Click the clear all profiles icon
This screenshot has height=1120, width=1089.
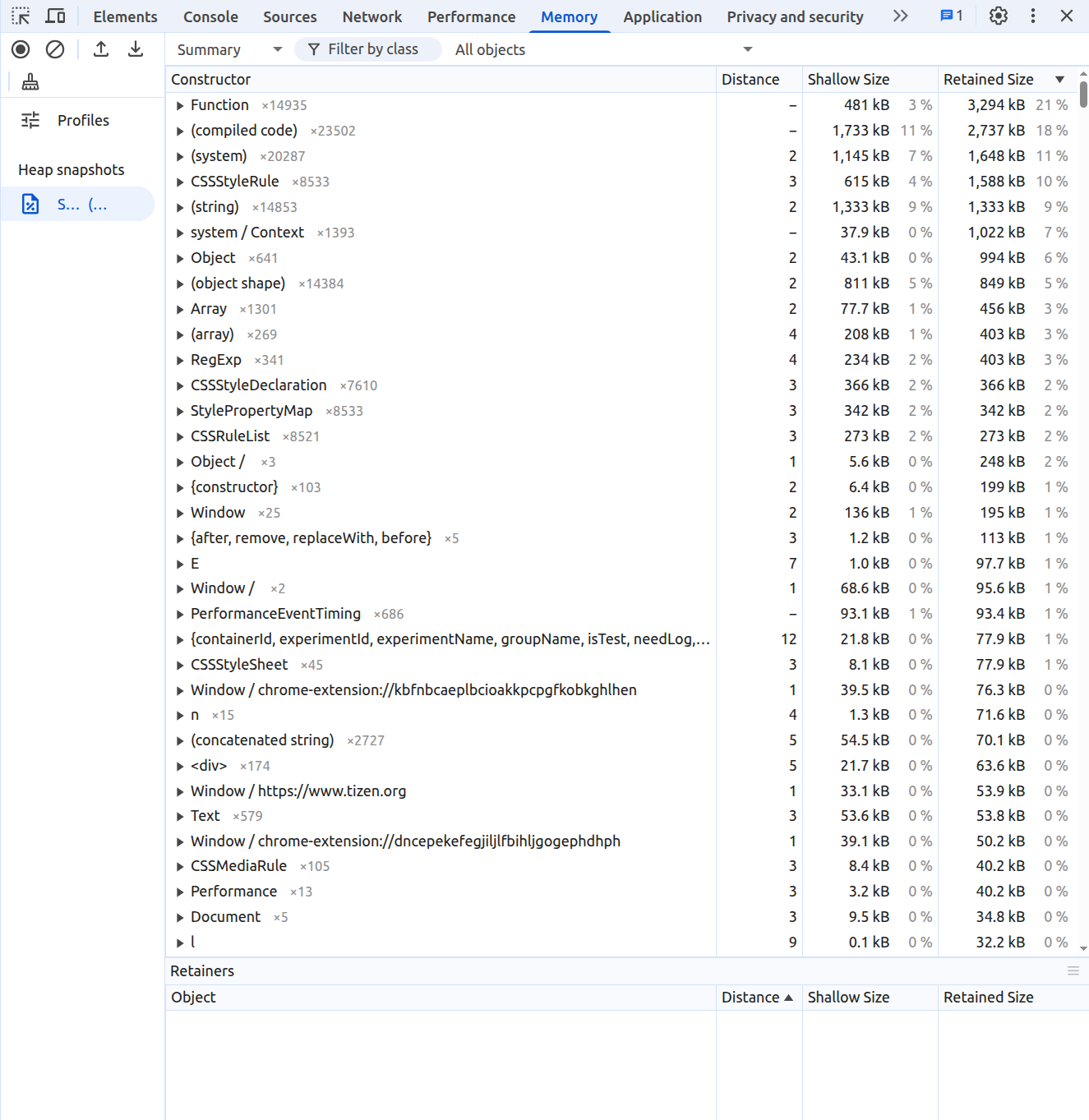pos(55,49)
